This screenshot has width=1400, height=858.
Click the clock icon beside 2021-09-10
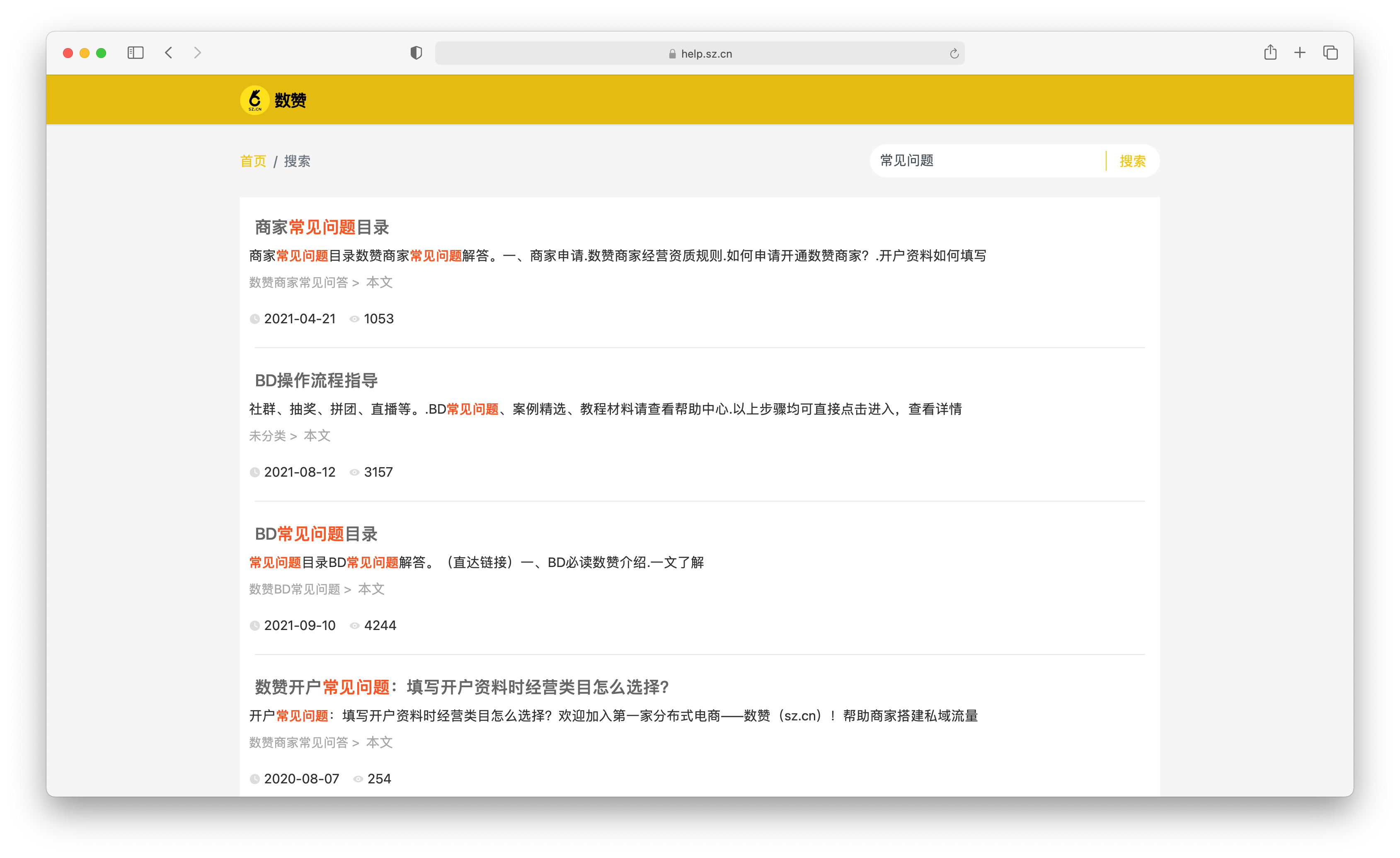[254, 626]
